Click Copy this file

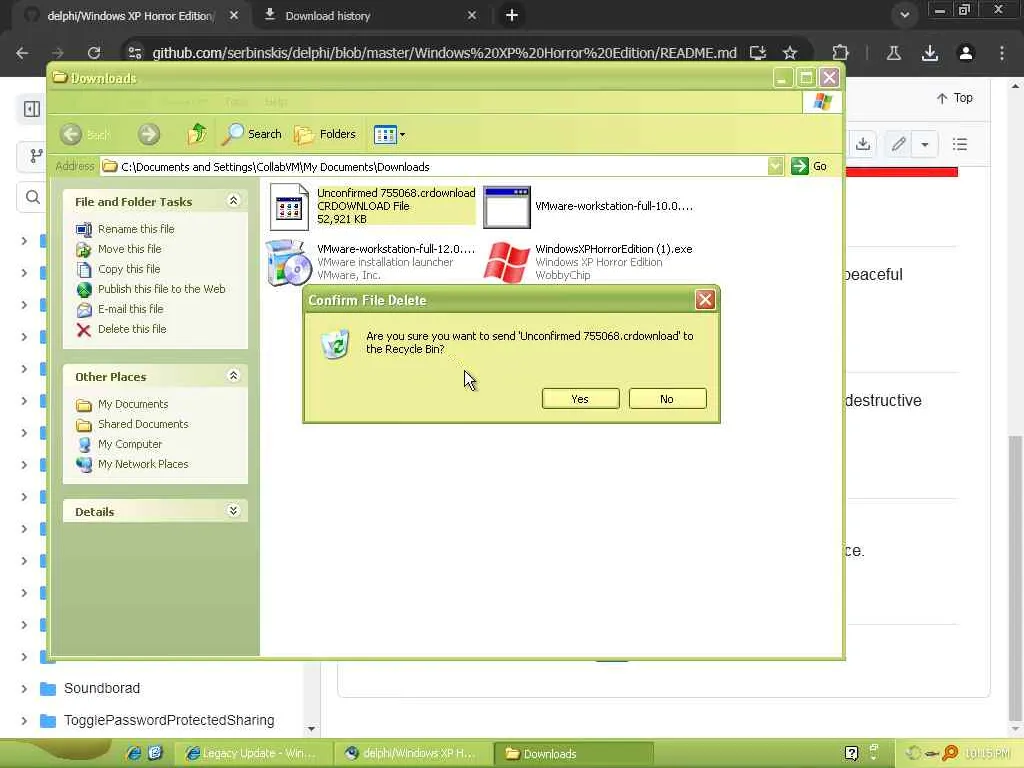(129, 269)
